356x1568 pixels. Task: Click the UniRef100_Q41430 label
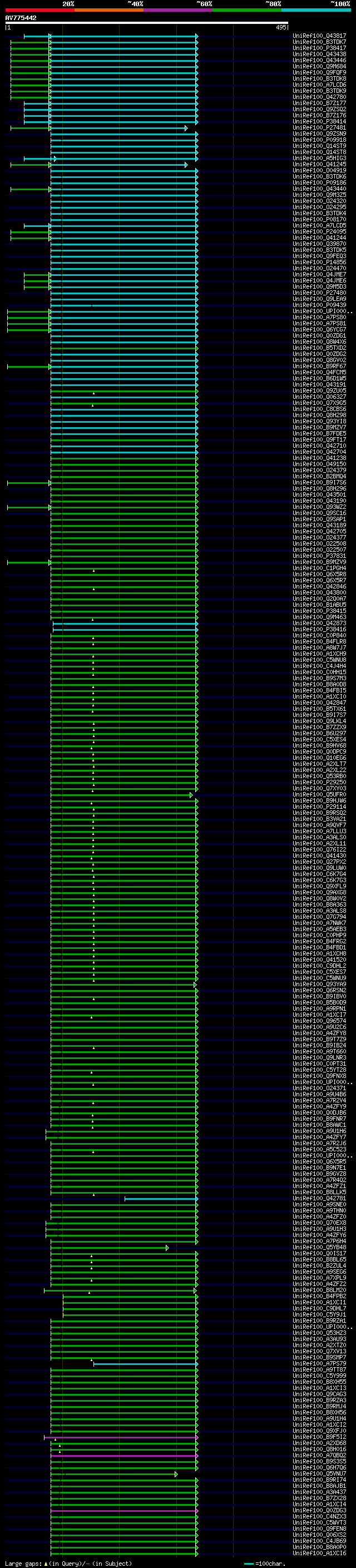[x=319, y=855]
